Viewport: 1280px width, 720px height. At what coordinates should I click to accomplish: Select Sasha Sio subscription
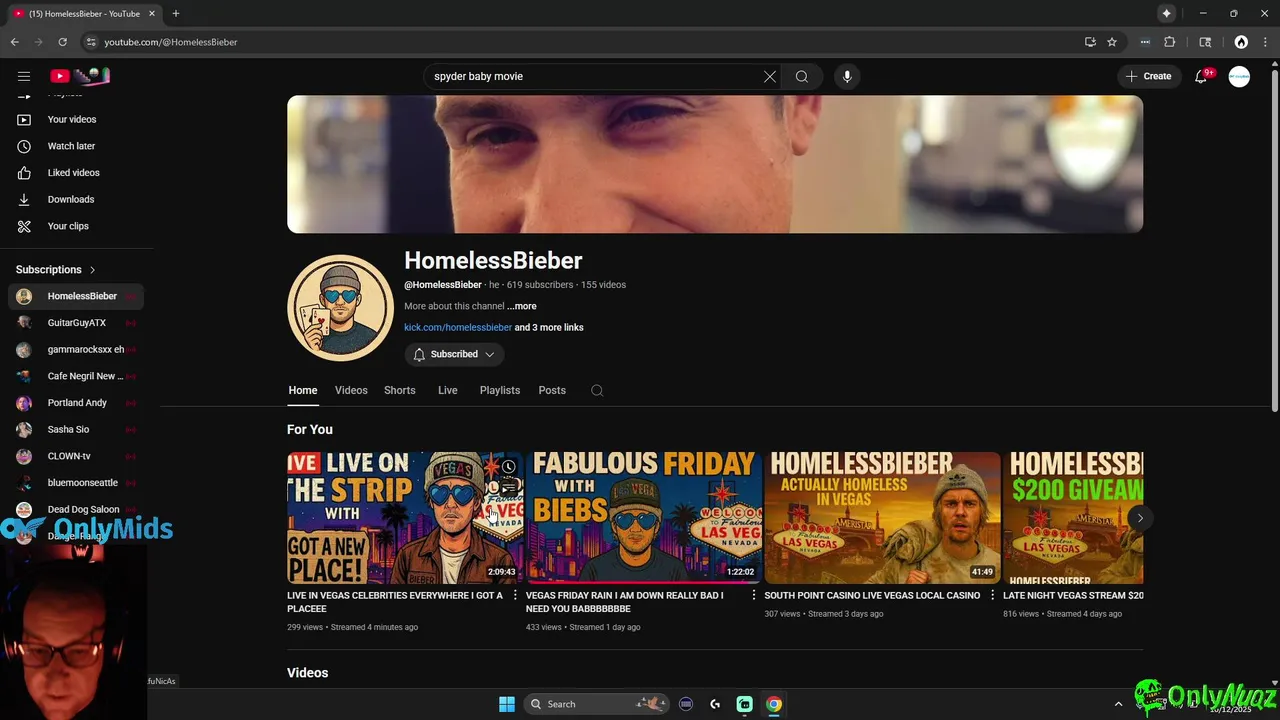click(x=76, y=430)
